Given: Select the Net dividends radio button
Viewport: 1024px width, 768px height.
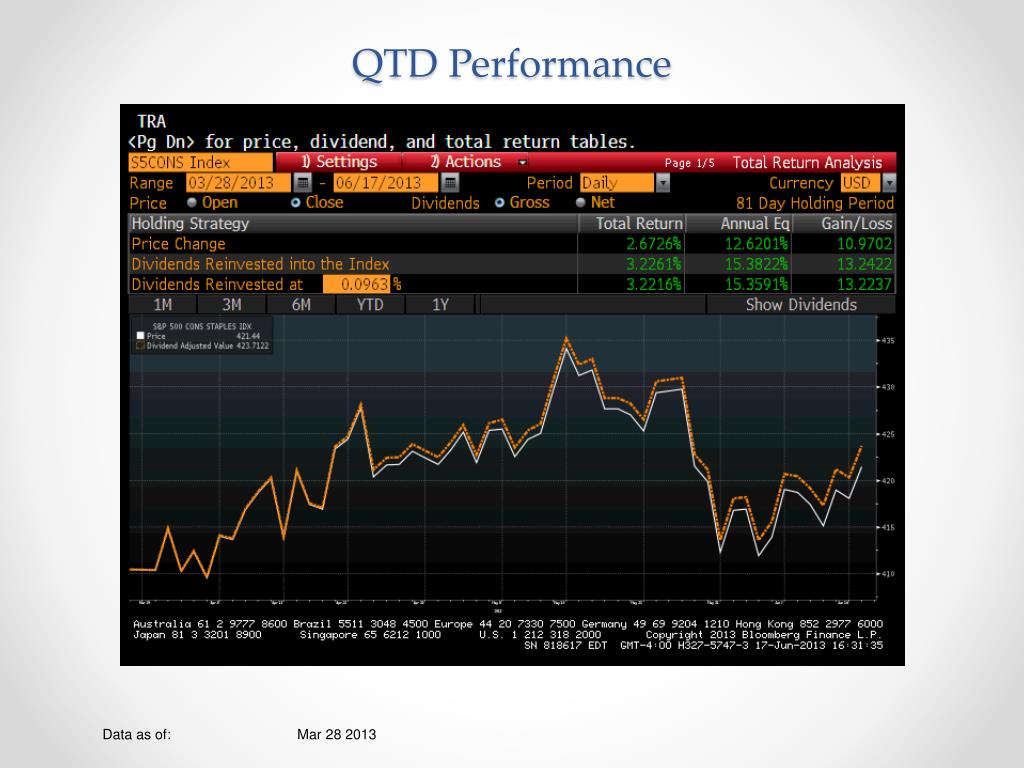Looking at the screenshot, I should coord(580,202).
